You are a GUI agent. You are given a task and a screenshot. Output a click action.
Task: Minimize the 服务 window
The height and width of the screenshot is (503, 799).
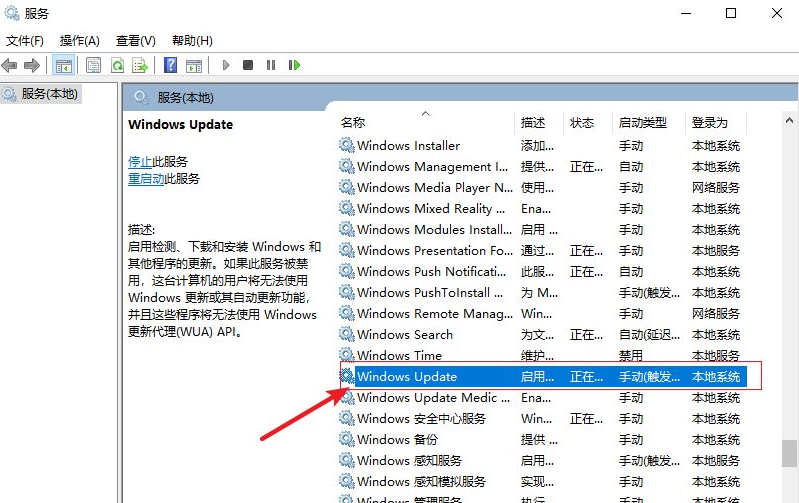pos(686,13)
